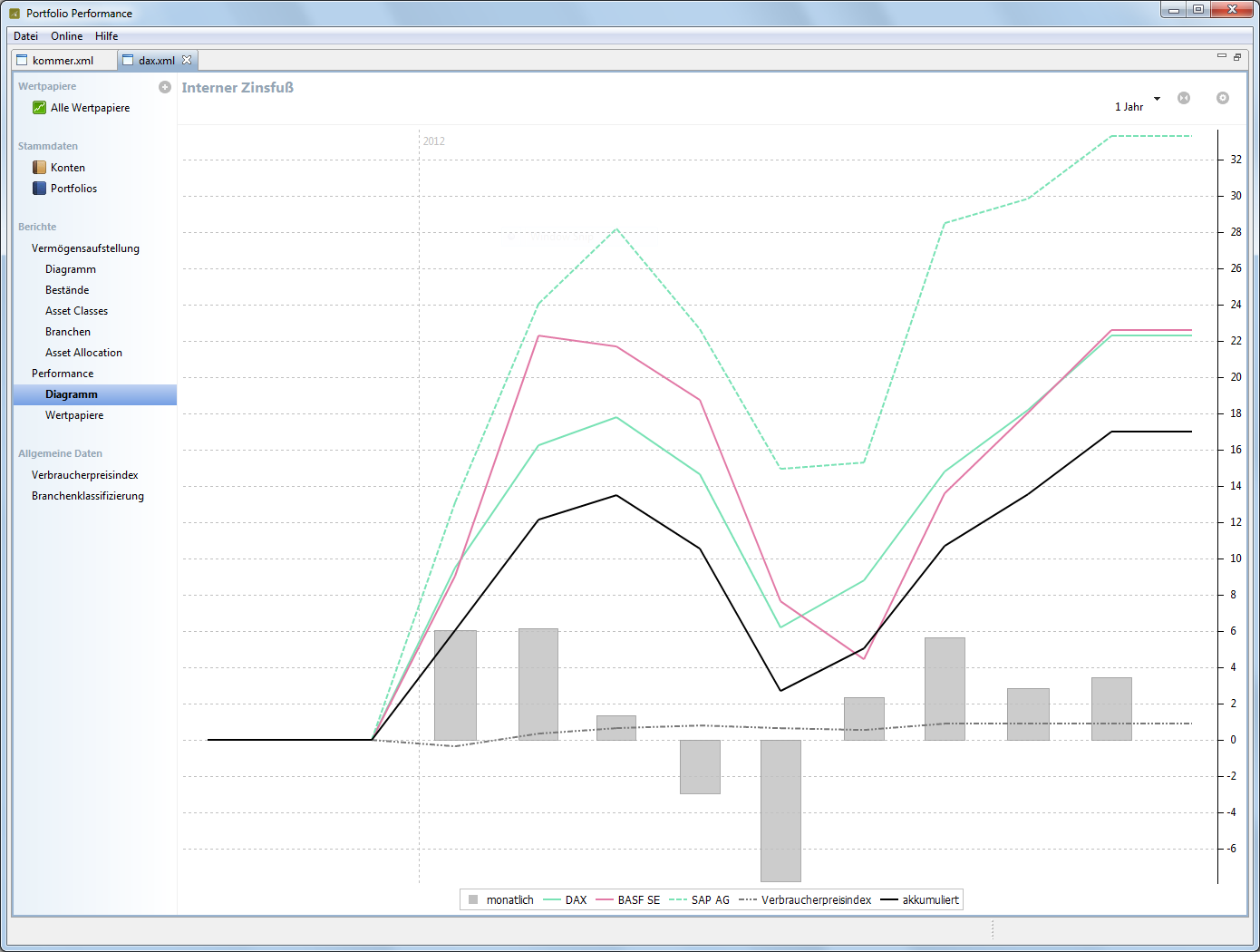This screenshot has height=952, width=1260.
Task: Click the brown book icon for Konten
Action: [39, 168]
